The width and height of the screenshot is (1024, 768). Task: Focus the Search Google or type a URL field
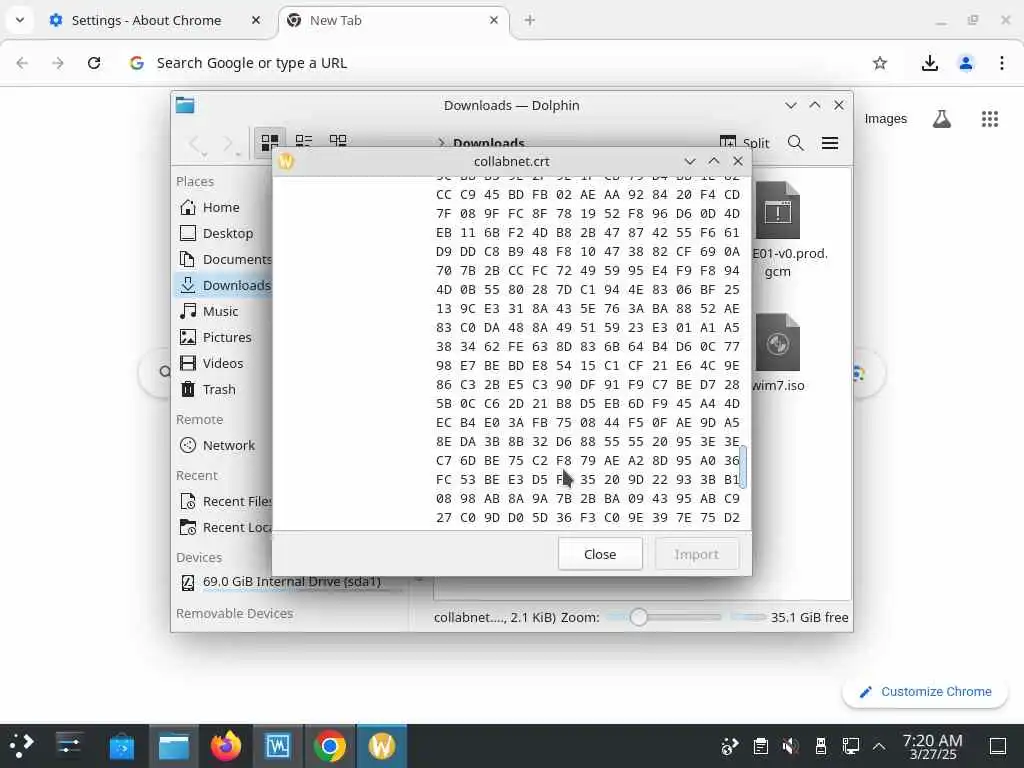point(496,63)
